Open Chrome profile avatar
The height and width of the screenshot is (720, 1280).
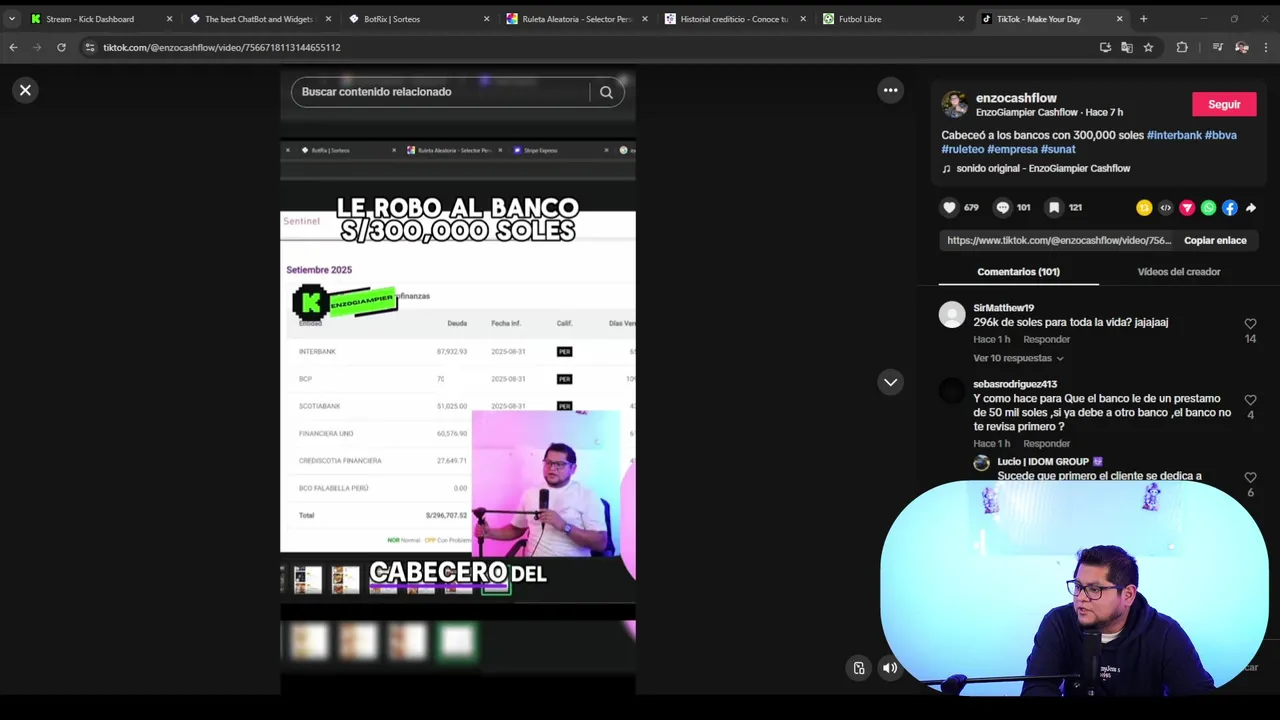tap(1241, 47)
